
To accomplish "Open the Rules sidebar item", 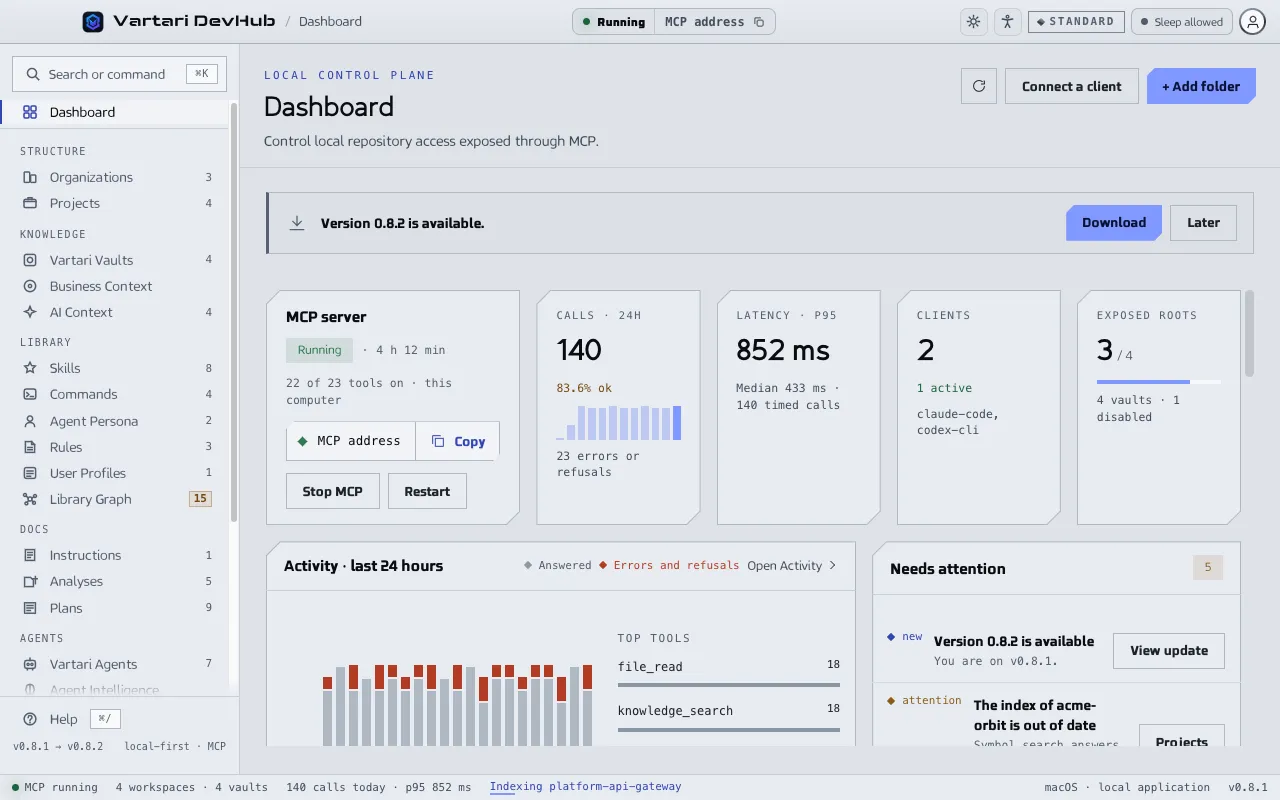I will [115, 447].
